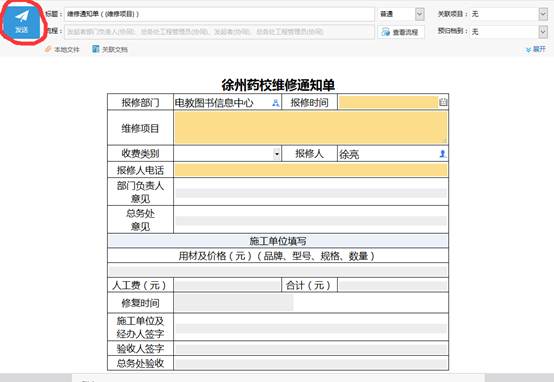Focus the 报修人电话 phone field
The image size is (554, 382).
311,170
